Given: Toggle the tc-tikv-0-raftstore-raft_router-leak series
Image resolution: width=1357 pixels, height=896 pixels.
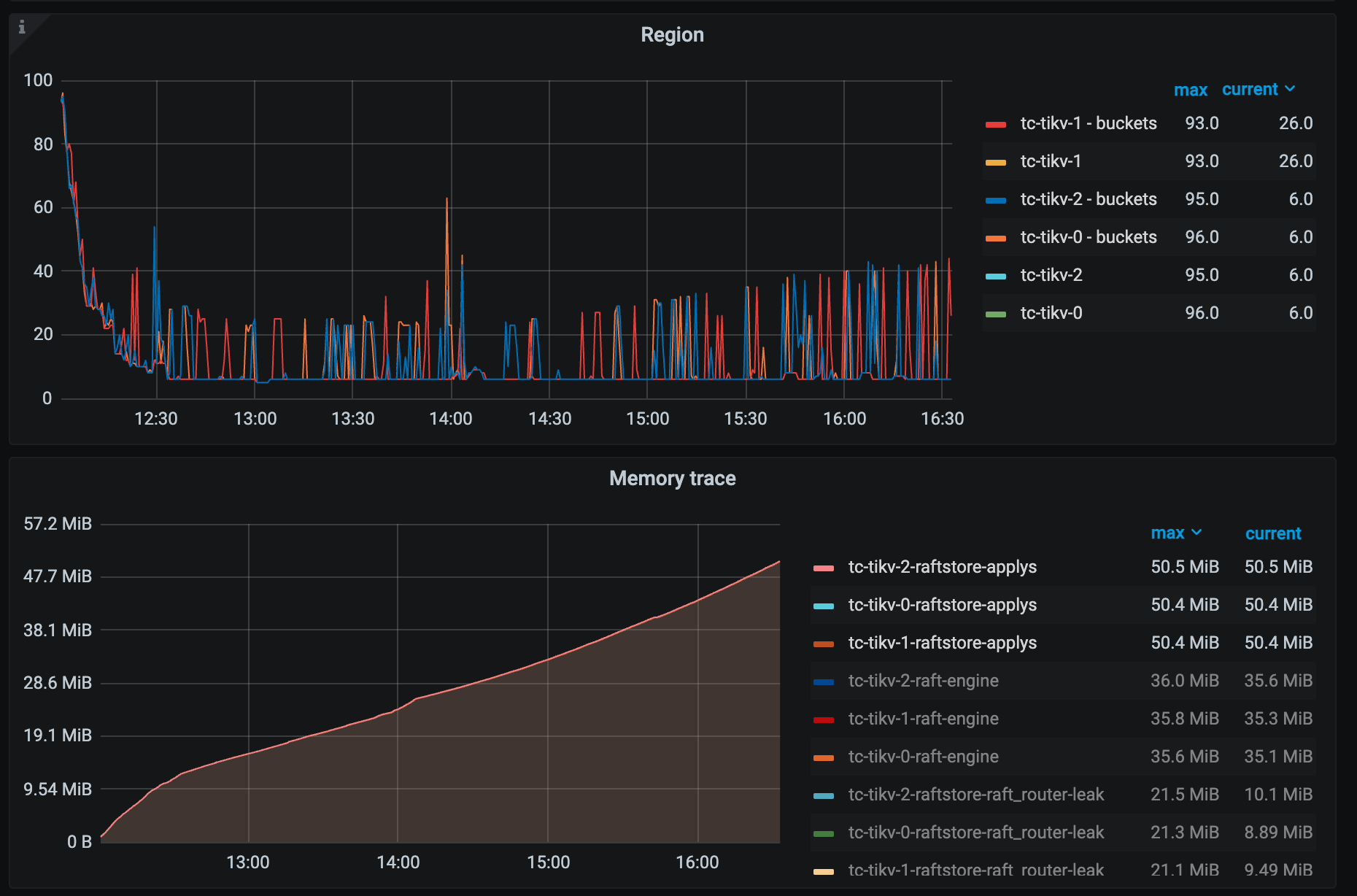Looking at the screenshot, I should [x=975, y=832].
